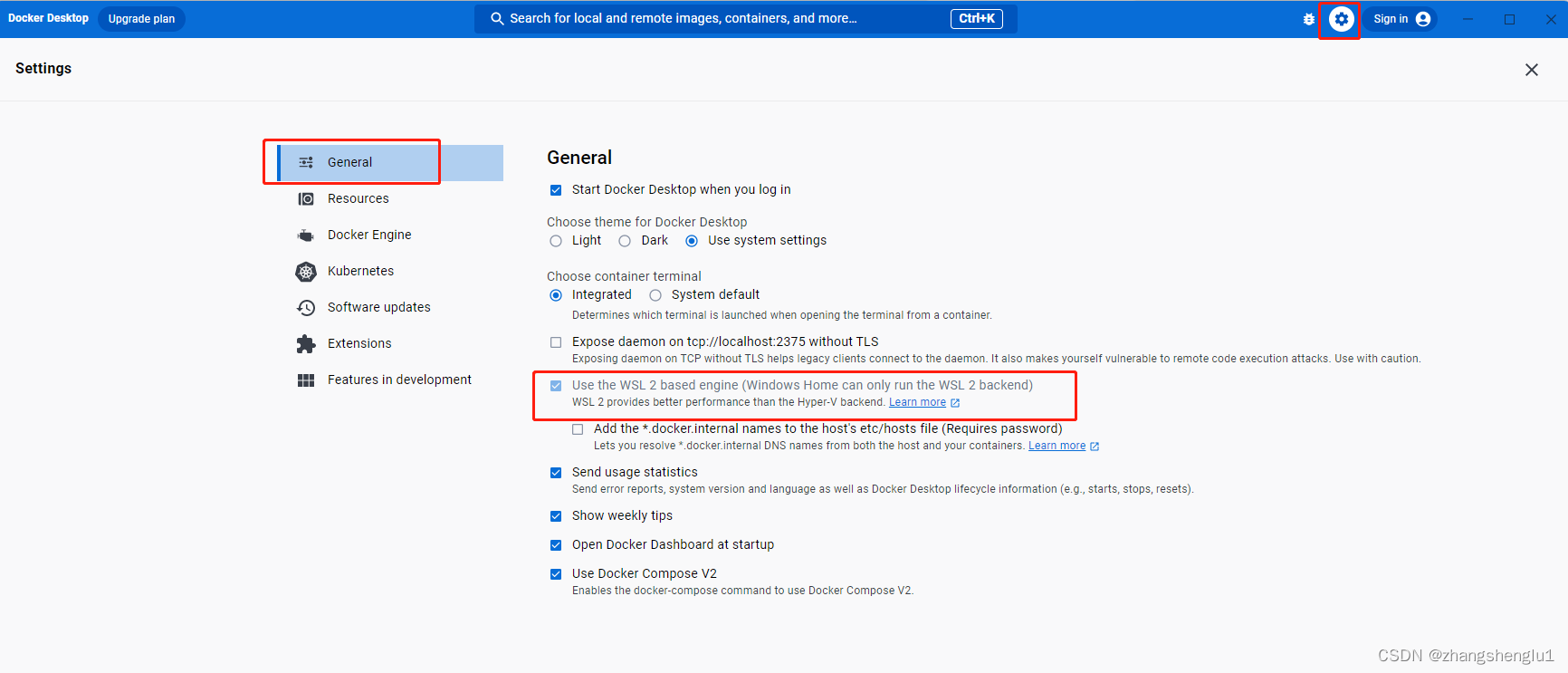Toggle Send usage statistics checkbox

[556, 473]
